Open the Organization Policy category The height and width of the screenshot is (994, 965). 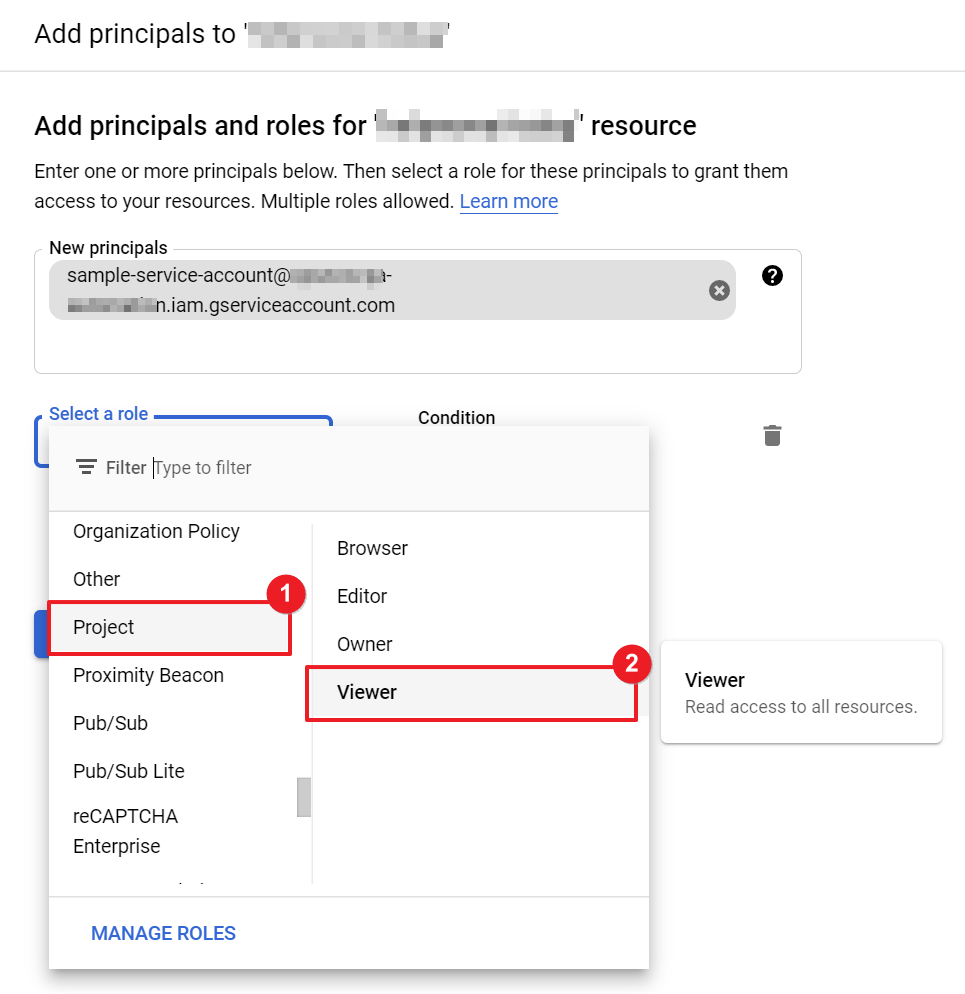click(x=156, y=531)
